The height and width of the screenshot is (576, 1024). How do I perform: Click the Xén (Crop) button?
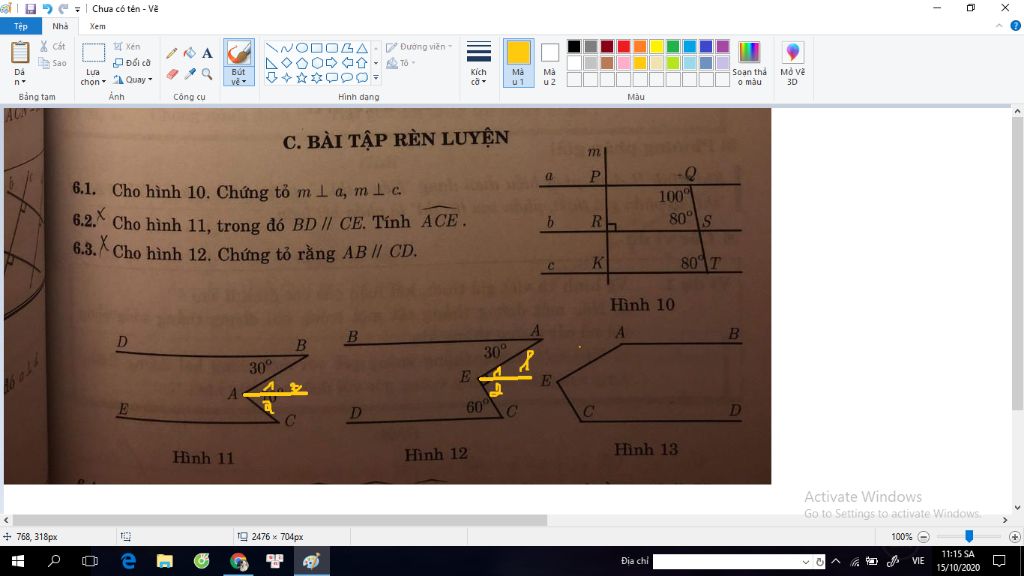coord(127,46)
